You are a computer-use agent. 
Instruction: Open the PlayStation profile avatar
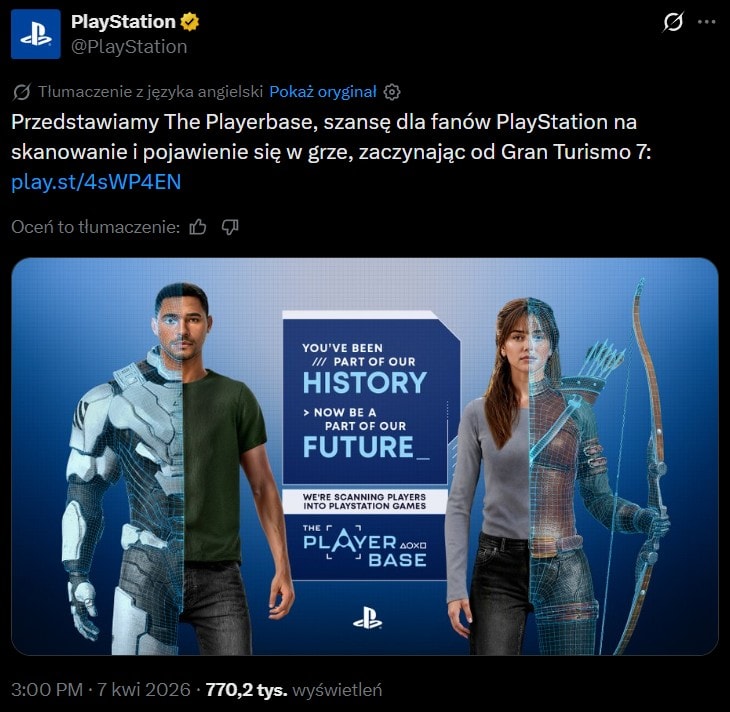pos(36,34)
